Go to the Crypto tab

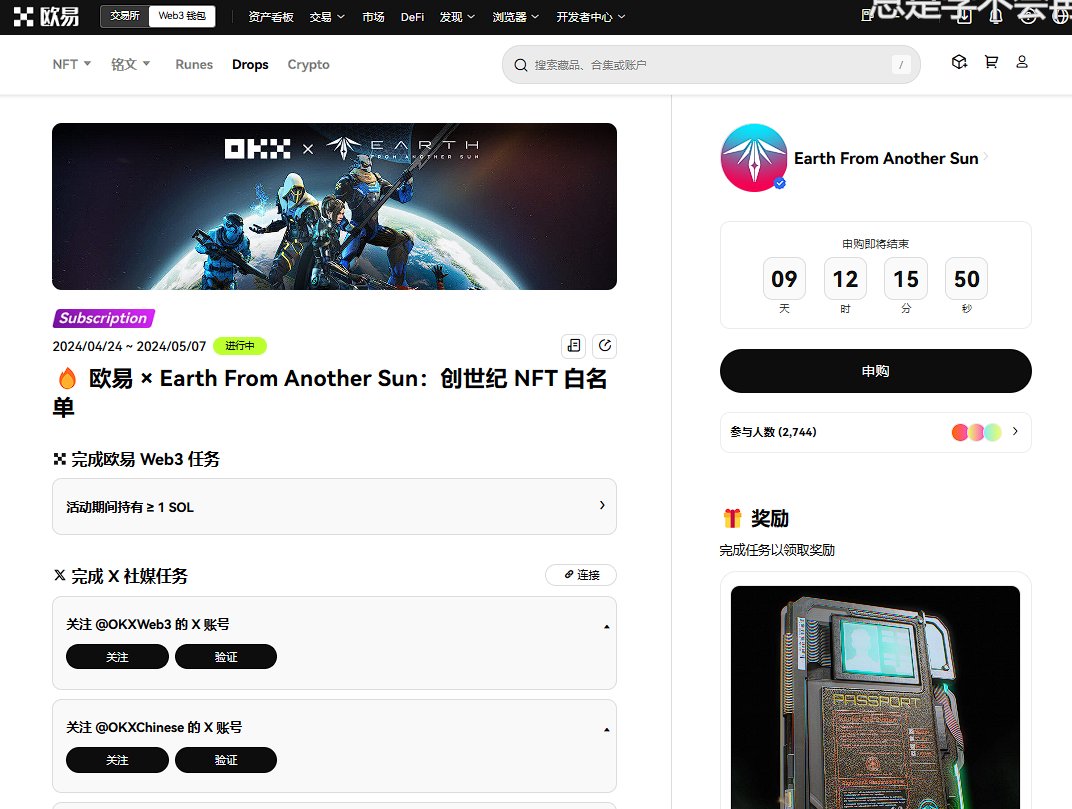coord(308,64)
